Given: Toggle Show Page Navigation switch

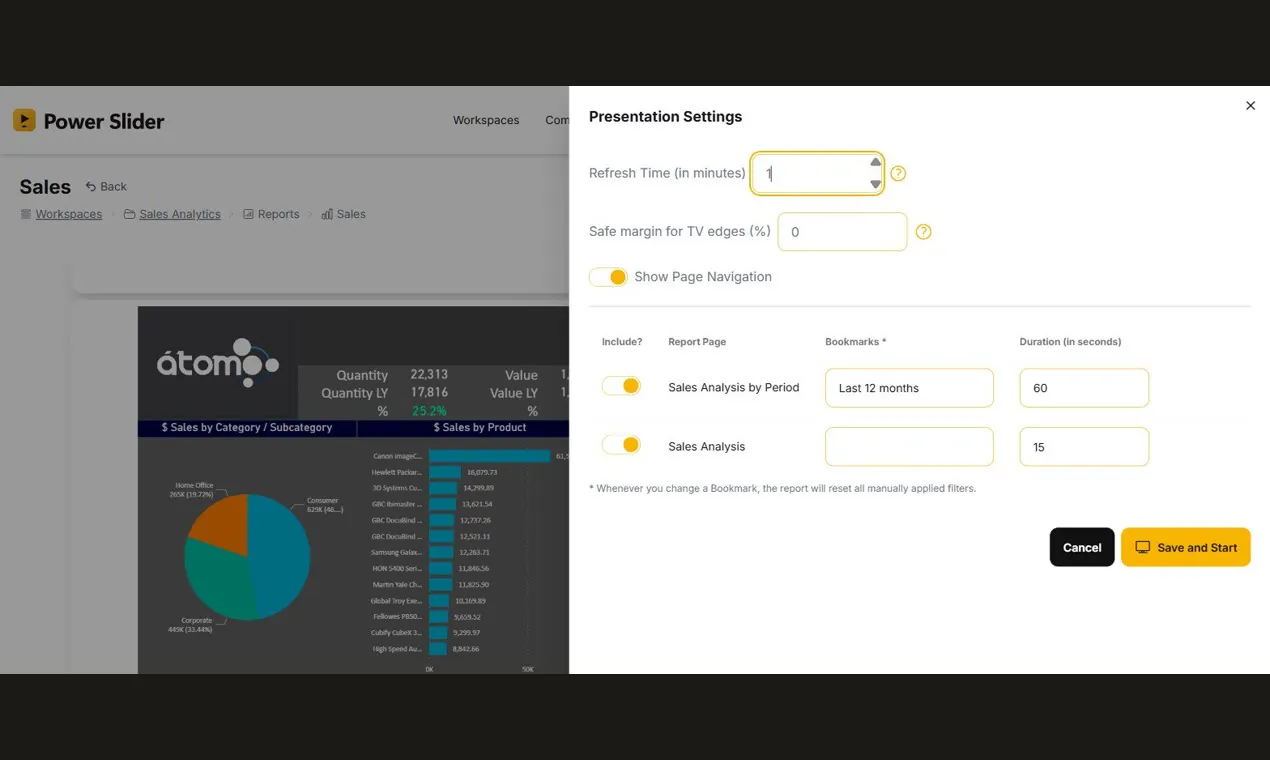Looking at the screenshot, I should 608,277.
